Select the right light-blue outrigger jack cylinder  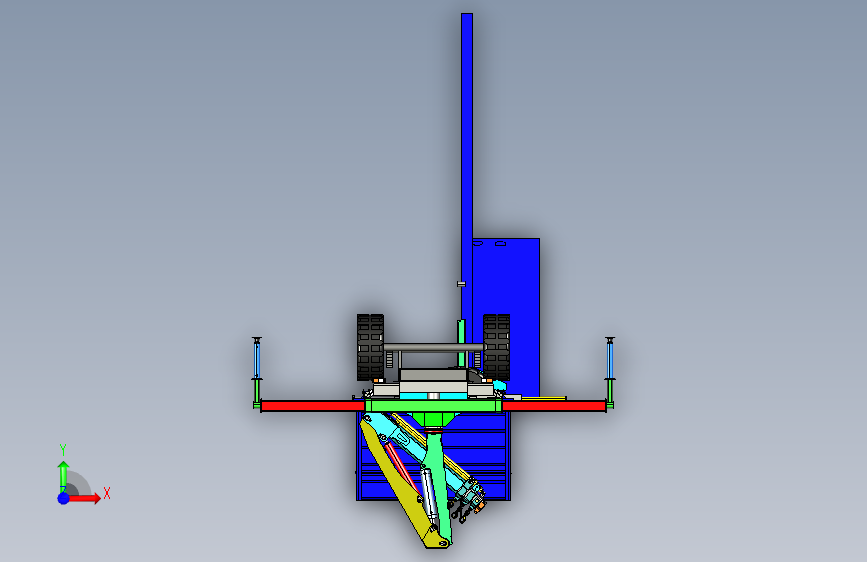click(x=610, y=360)
